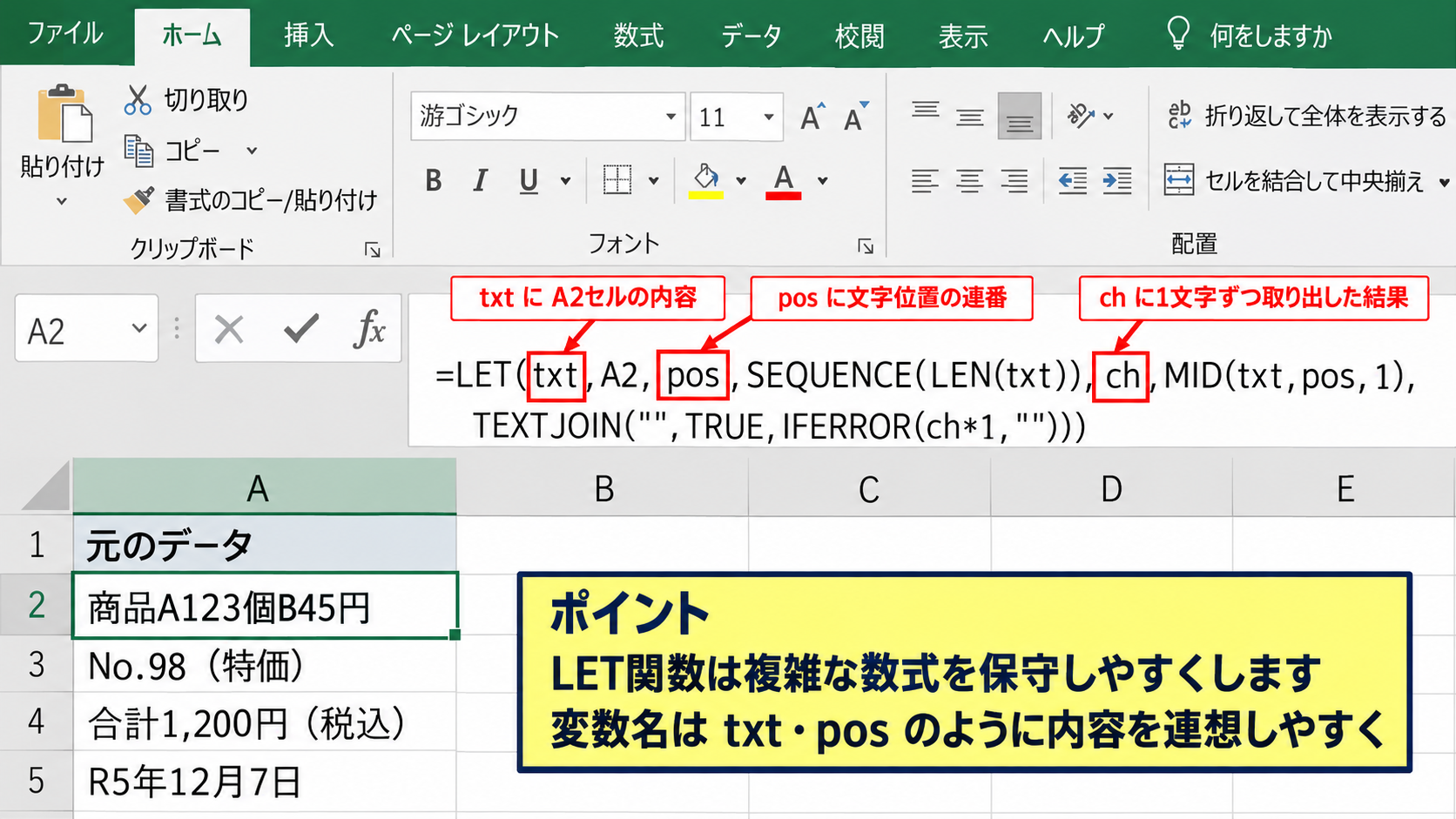The height and width of the screenshot is (819, 1456).
Task: Open the font size 11 dropdown
Action: 769,117
